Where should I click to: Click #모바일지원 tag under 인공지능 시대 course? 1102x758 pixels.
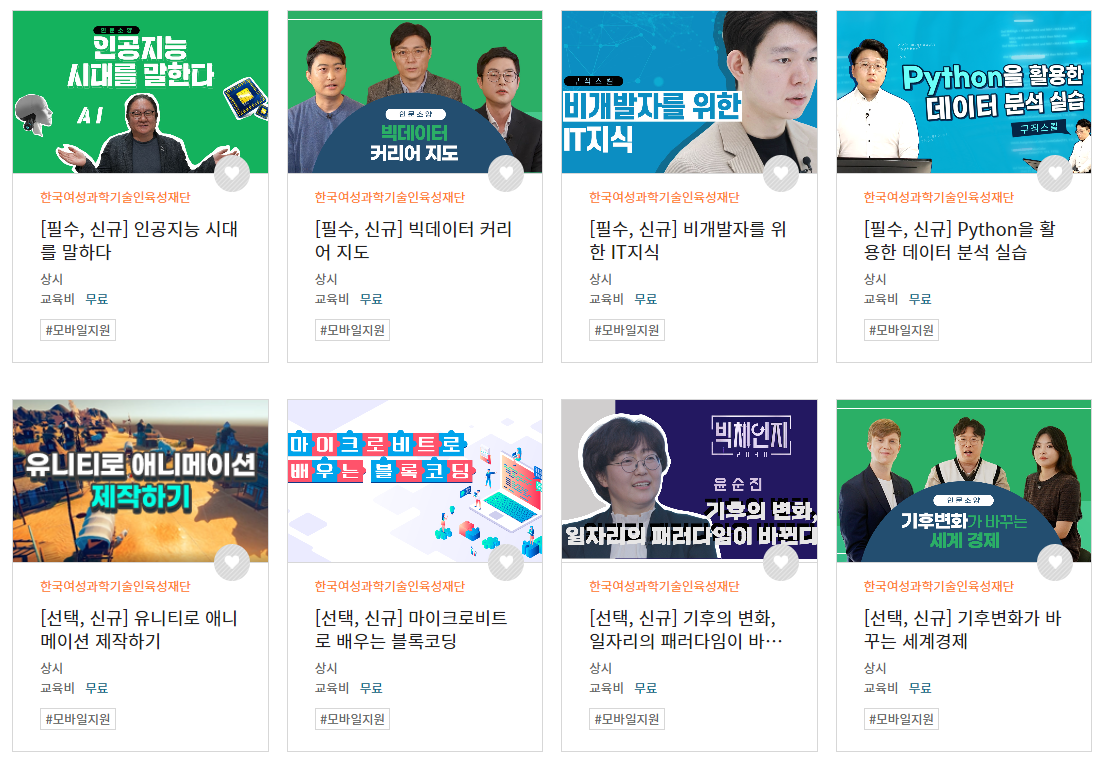click(78, 330)
